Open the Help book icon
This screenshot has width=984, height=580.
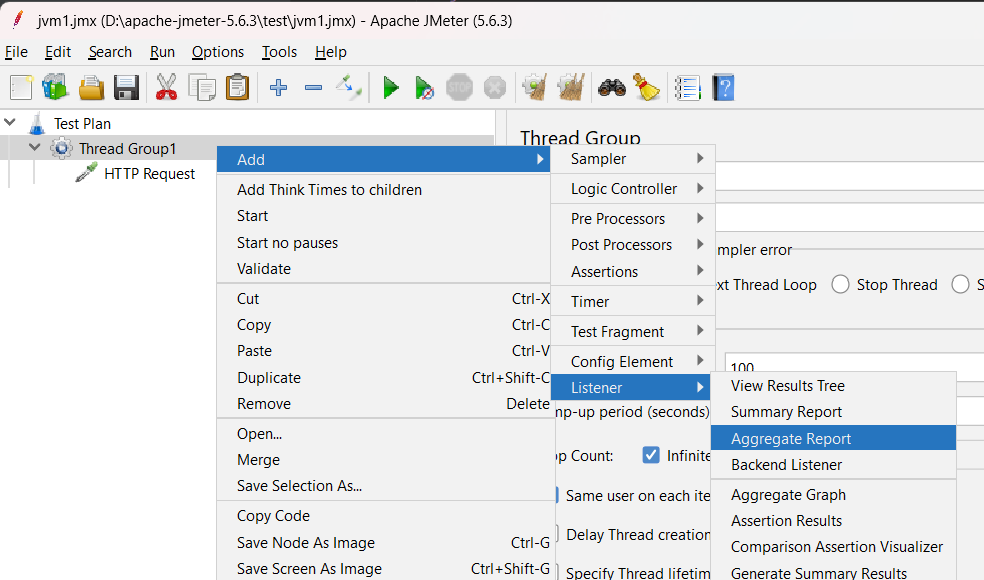tap(723, 88)
